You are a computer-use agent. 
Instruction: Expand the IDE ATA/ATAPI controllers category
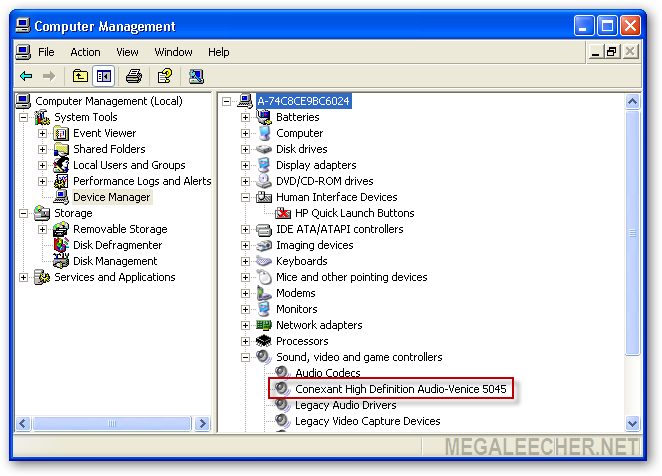tap(245, 229)
